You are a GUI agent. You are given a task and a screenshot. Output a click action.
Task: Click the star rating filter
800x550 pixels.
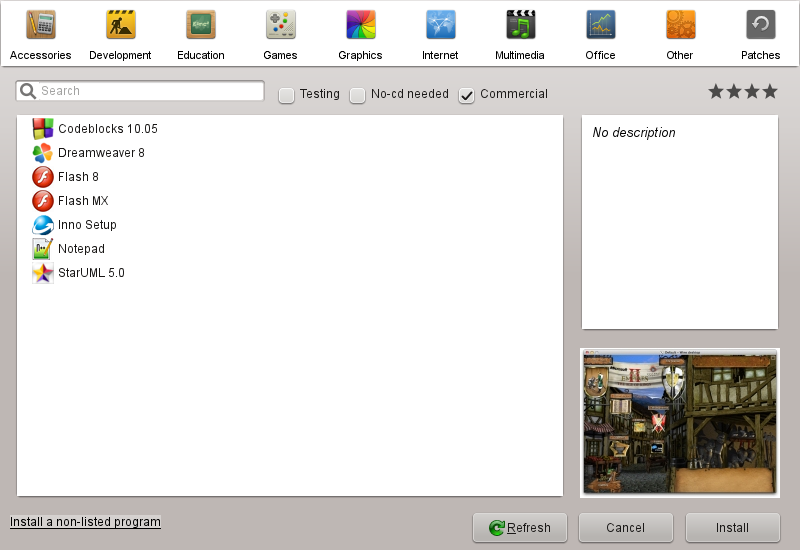(x=743, y=92)
